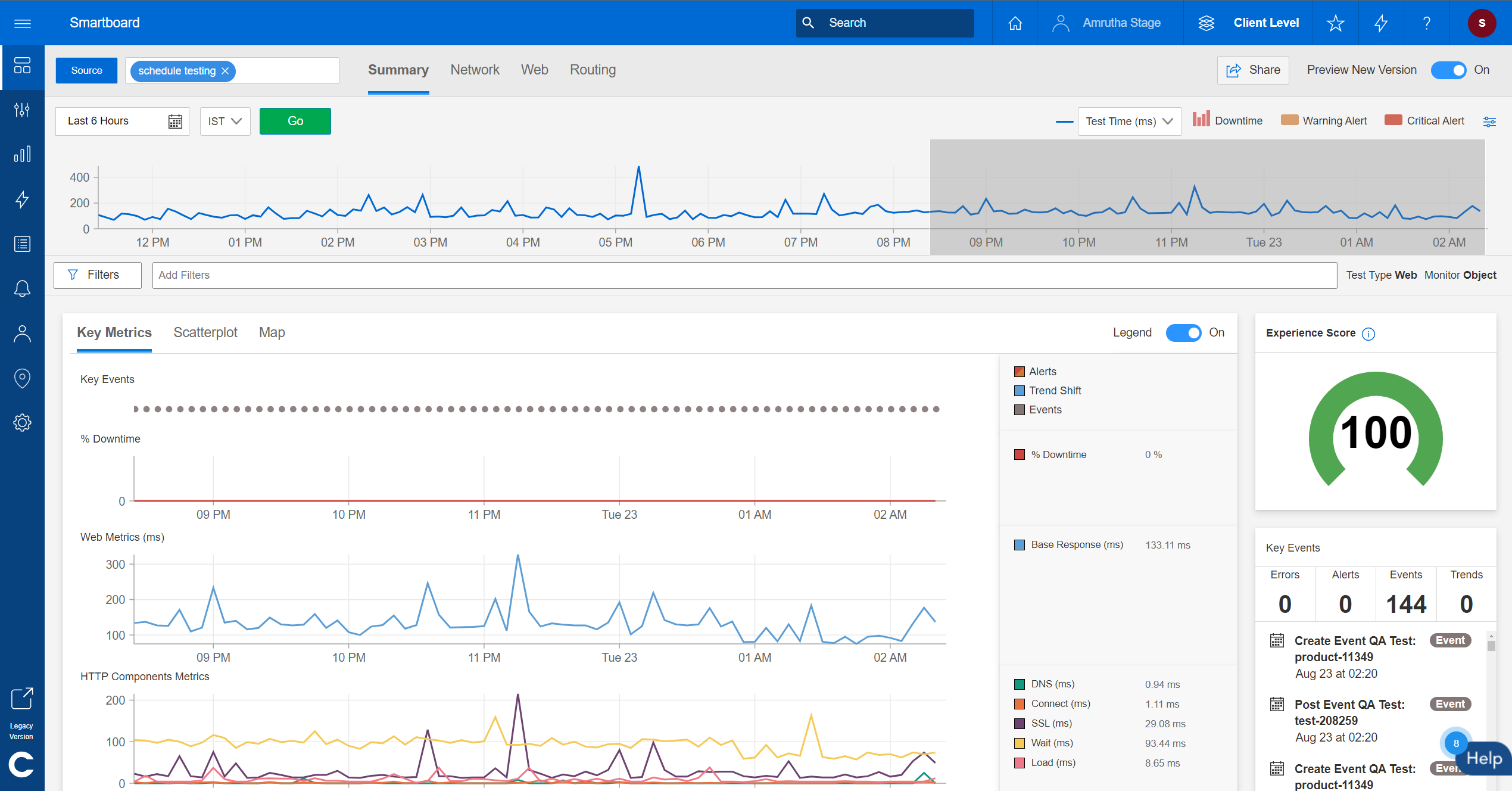Switch to Legacy Version
1512x791 pixels.
(x=21, y=714)
